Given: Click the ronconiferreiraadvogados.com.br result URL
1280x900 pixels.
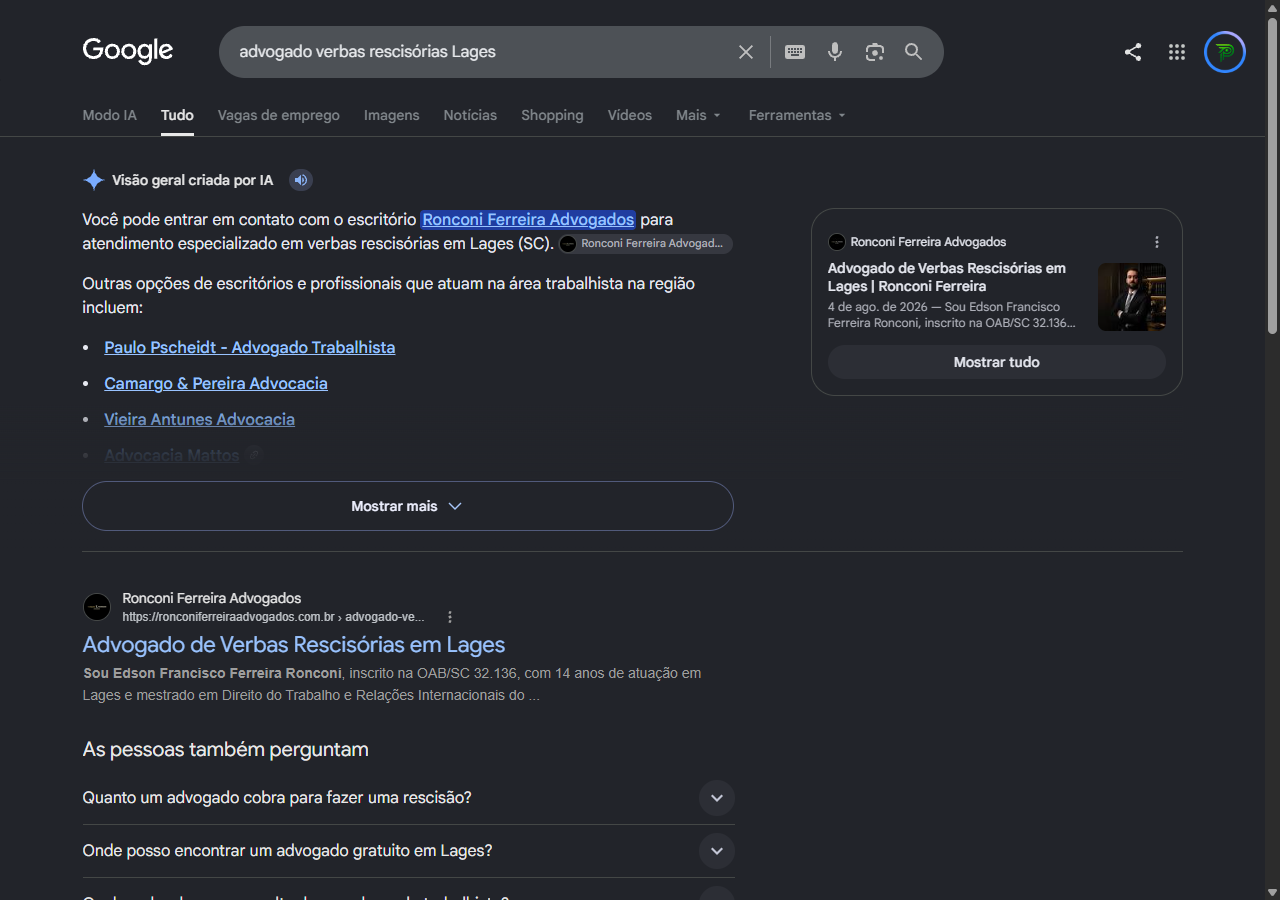Looking at the screenshot, I should [x=273, y=617].
